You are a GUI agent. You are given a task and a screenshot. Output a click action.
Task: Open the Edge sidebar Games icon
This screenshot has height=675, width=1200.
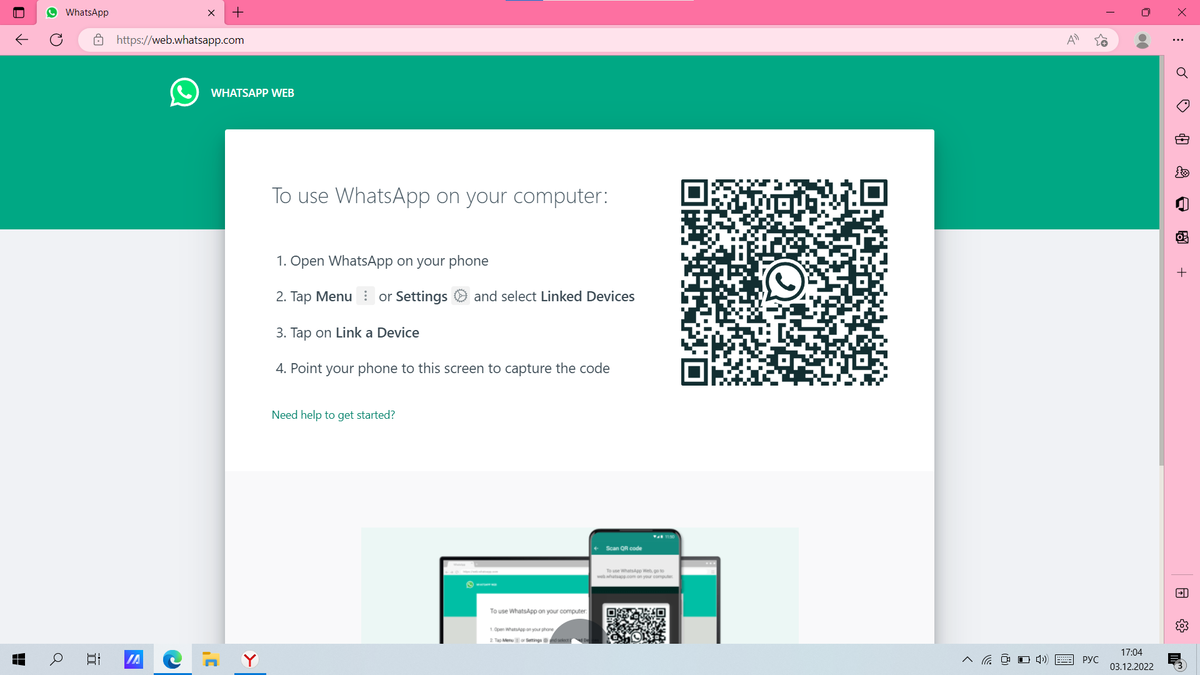pyautogui.click(x=1181, y=172)
